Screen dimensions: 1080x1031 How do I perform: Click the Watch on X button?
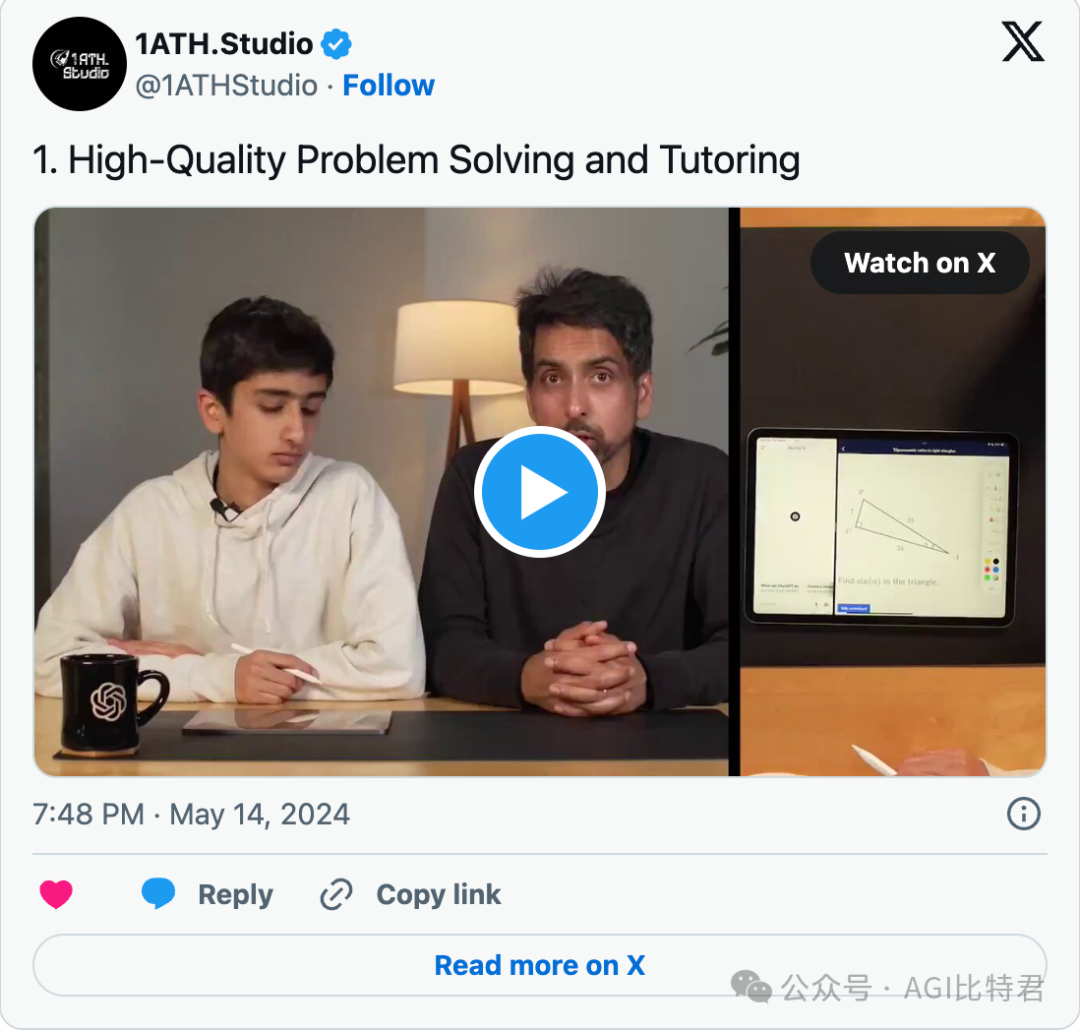click(x=920, y=262)
